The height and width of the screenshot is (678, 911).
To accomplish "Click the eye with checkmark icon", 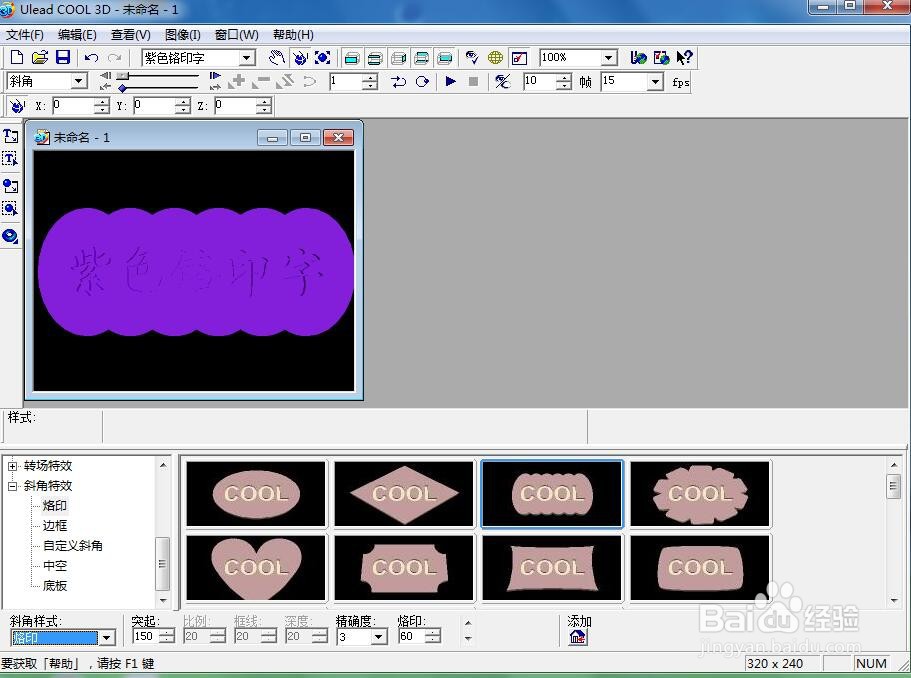I will 472,58.
